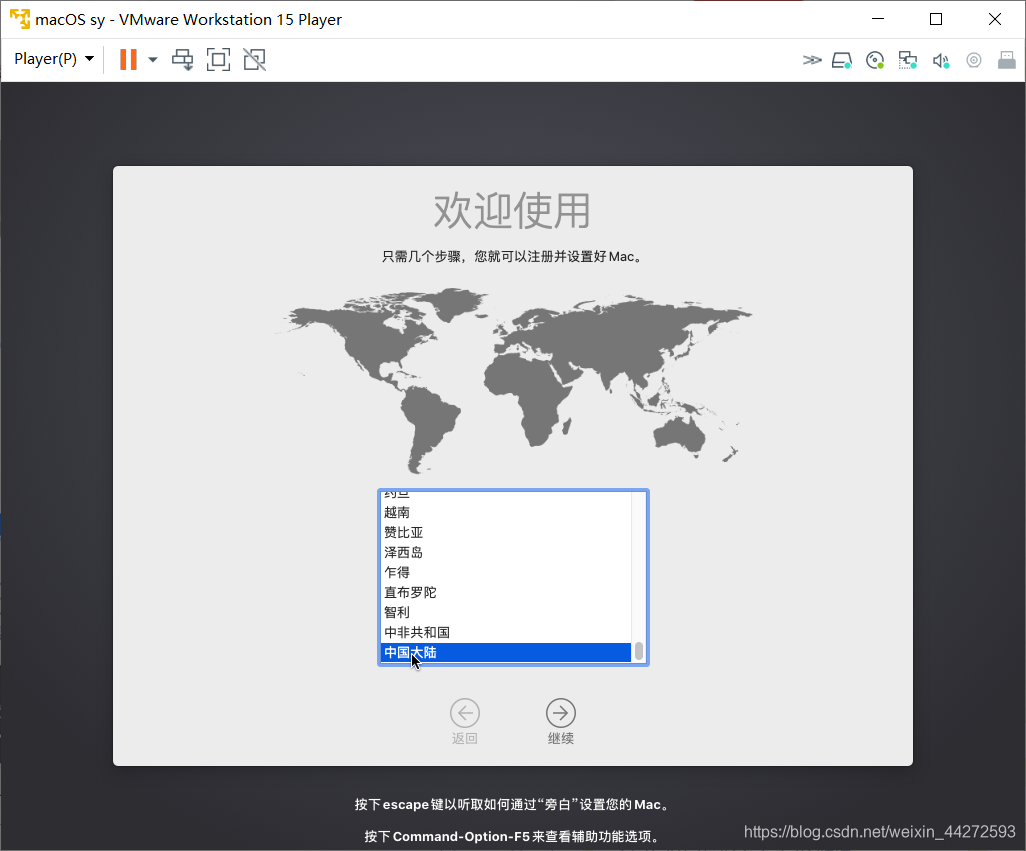Pause the virtual machine
Image resolution: width=1026 pixels, height=851 pixels.
(x=128, y=59)
